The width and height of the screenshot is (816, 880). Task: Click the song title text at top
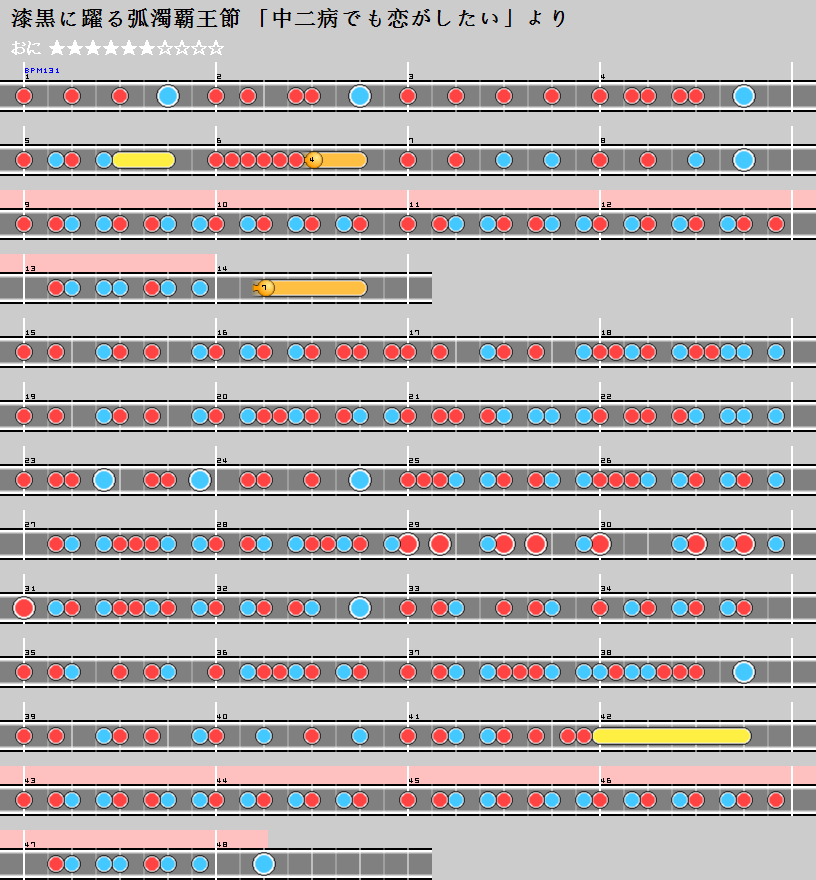pyautogui.click(x=288, y=19)
